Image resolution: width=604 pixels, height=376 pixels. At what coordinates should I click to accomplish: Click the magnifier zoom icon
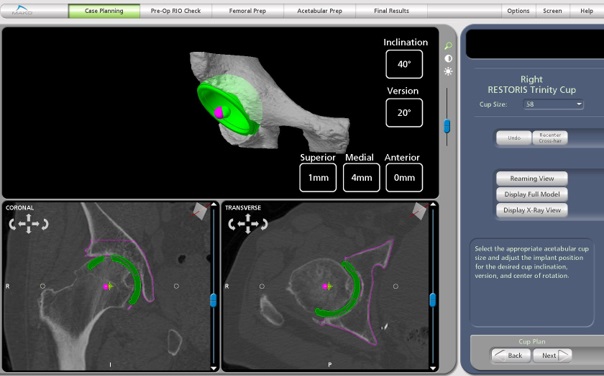click(448, 46)
